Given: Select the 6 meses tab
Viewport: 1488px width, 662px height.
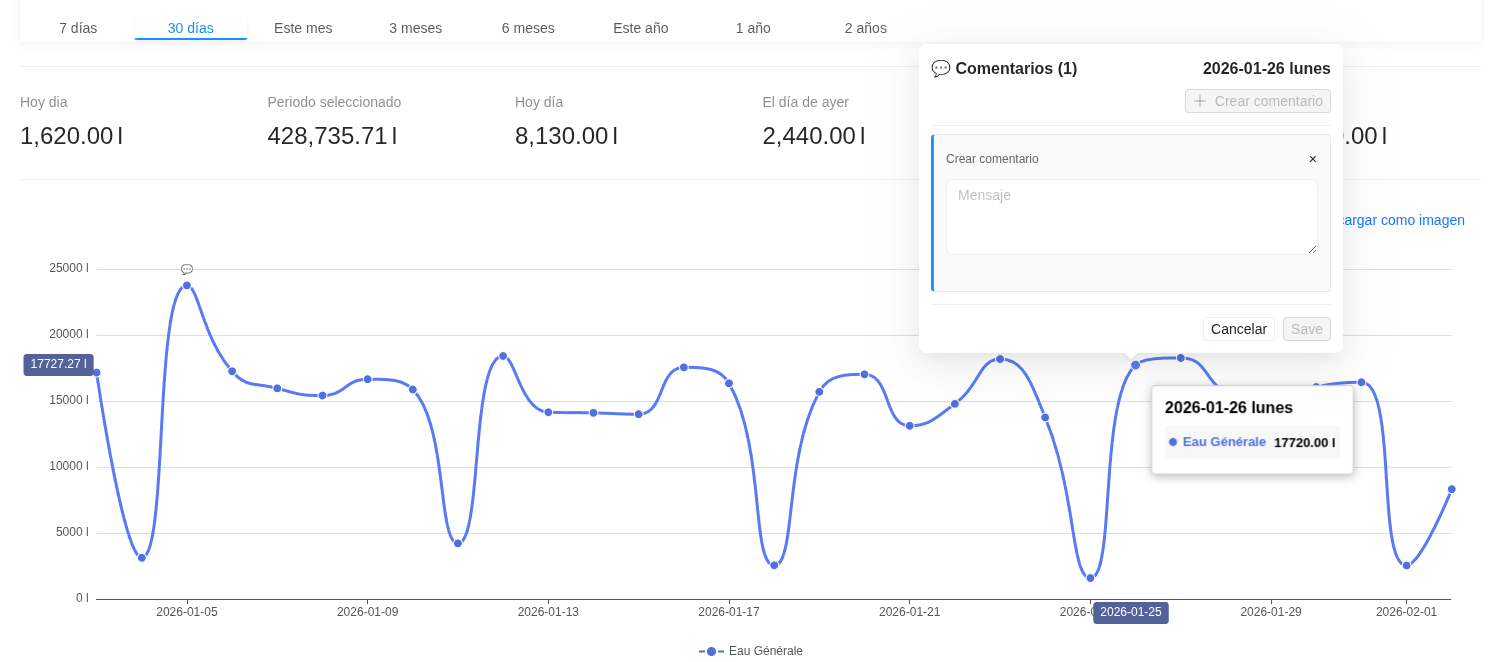Looking at the screenshot, I should tap(528, 28).
